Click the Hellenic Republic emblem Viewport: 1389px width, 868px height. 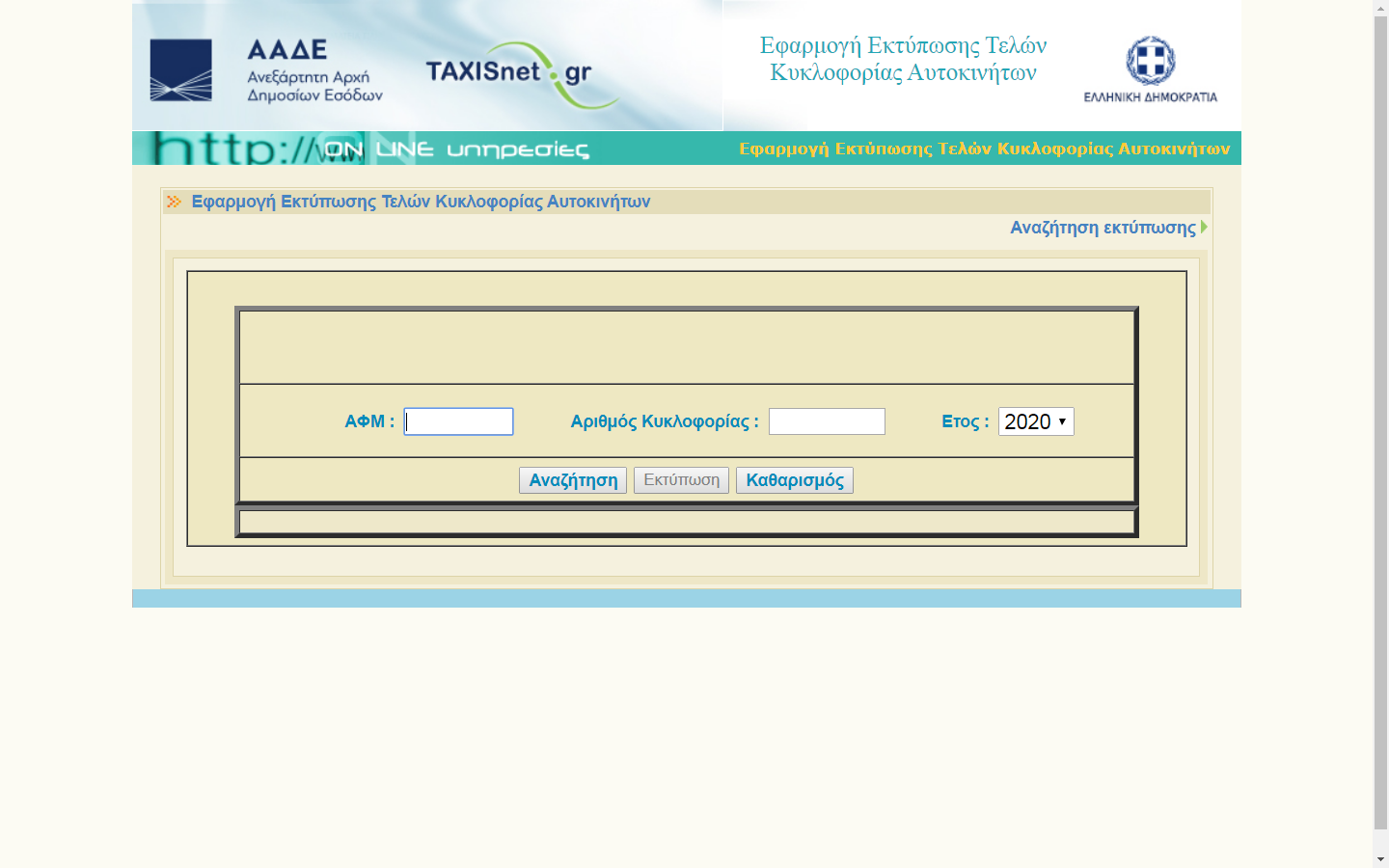(x=1150, y=62)
